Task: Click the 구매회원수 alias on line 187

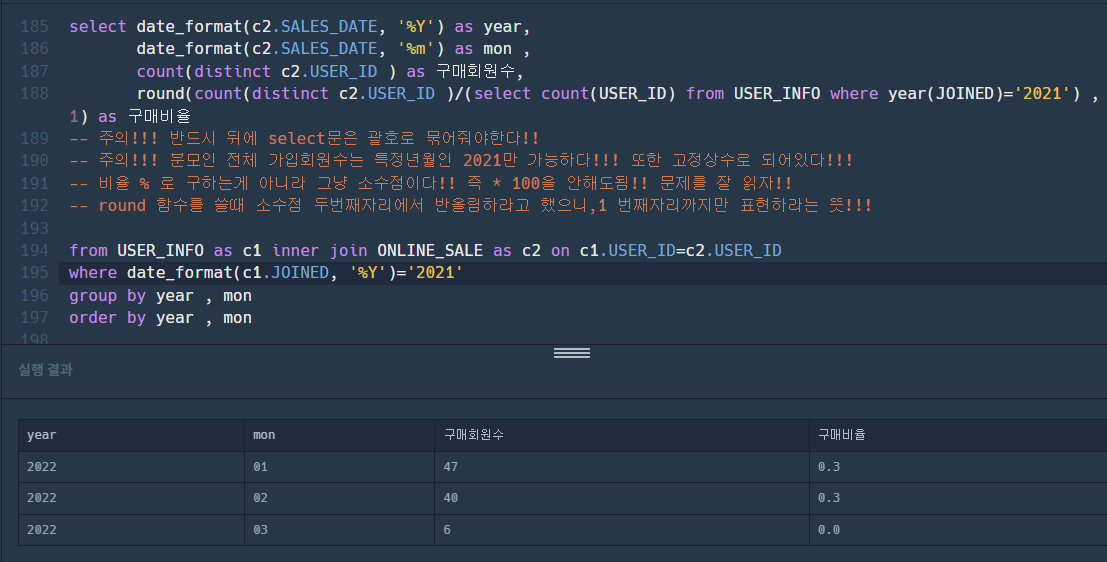Action: [x=475, y=71]
